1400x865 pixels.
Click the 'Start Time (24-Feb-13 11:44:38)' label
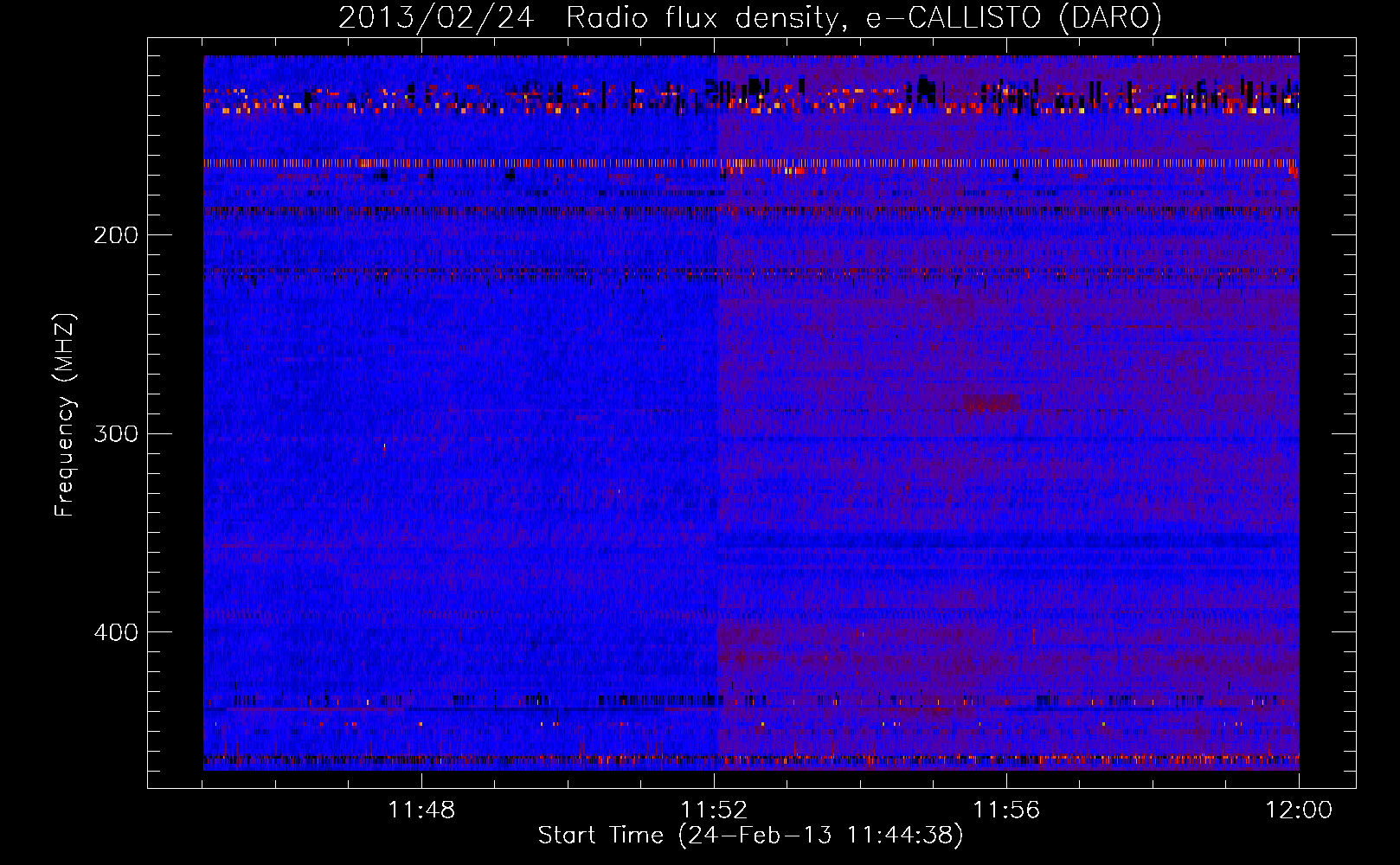tap(750, 836)
